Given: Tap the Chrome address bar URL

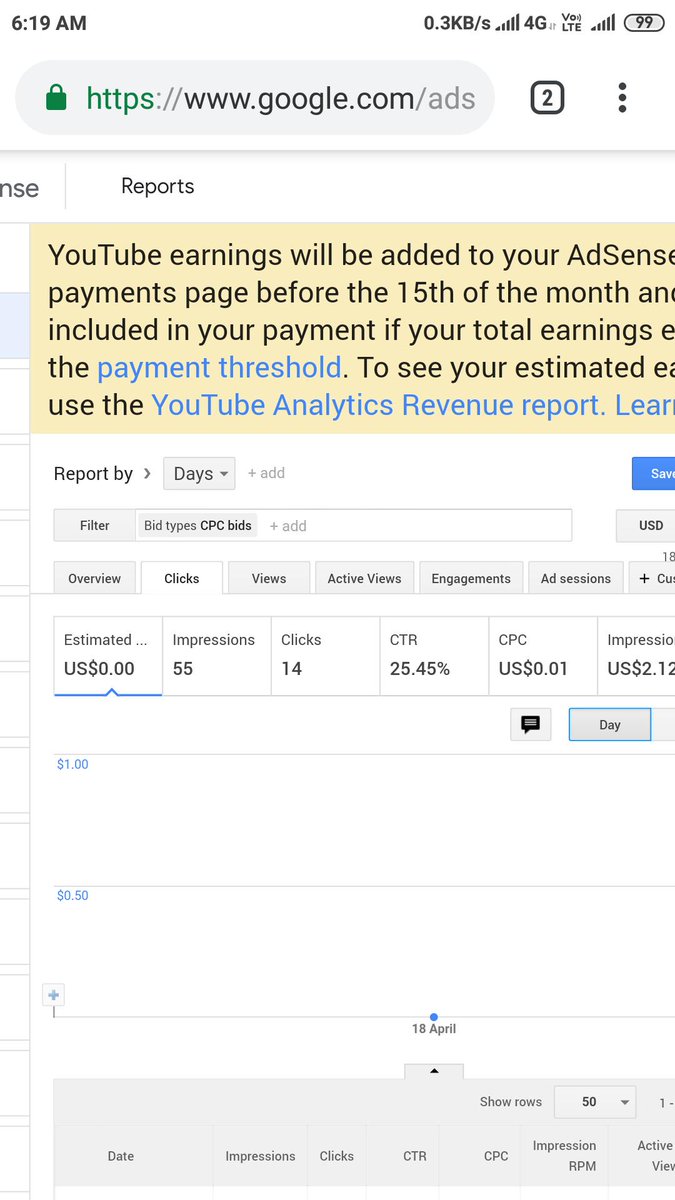Looking at the screenshot, I should 280,98.
